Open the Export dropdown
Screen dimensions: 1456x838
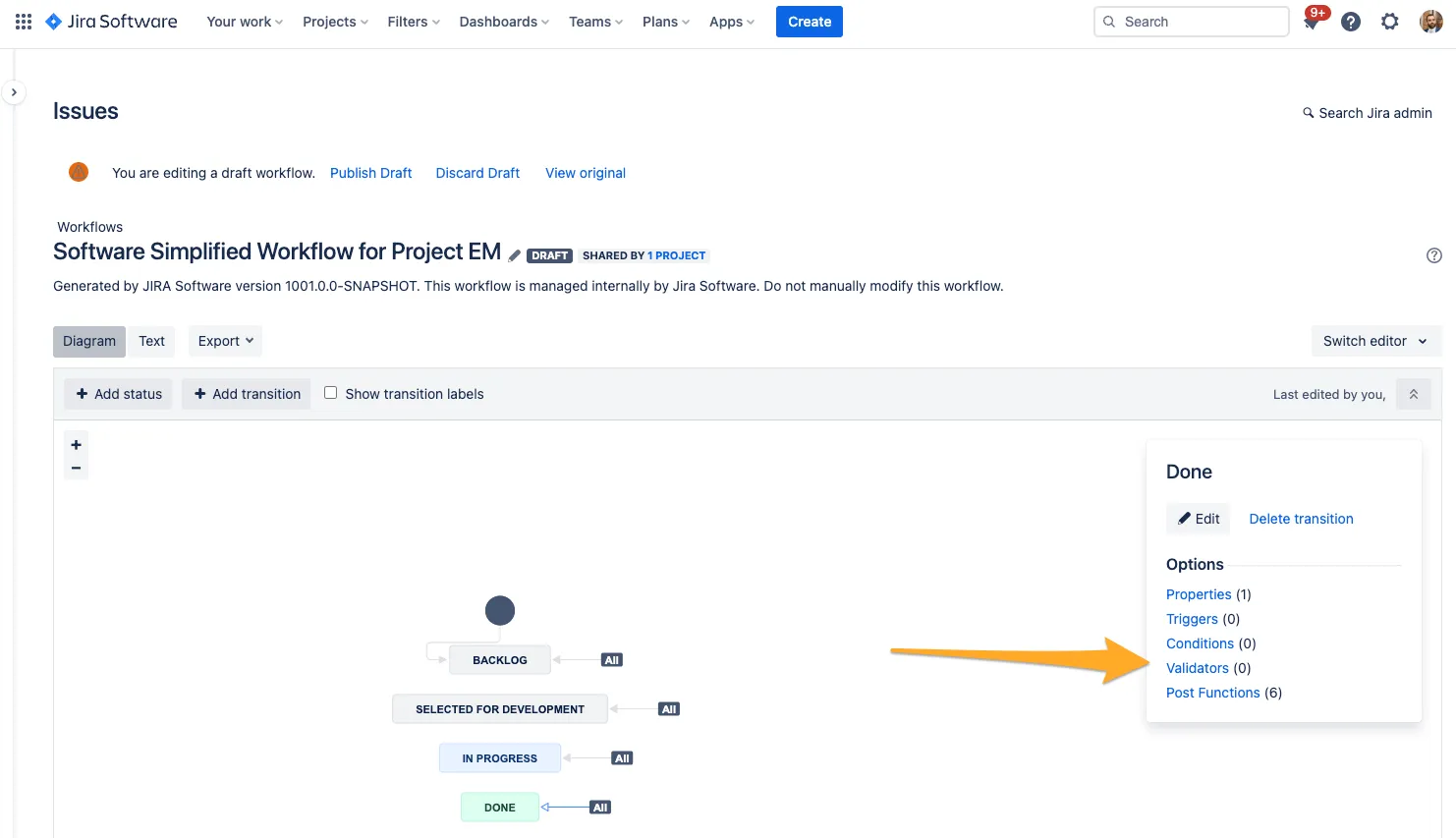(225, 341)
